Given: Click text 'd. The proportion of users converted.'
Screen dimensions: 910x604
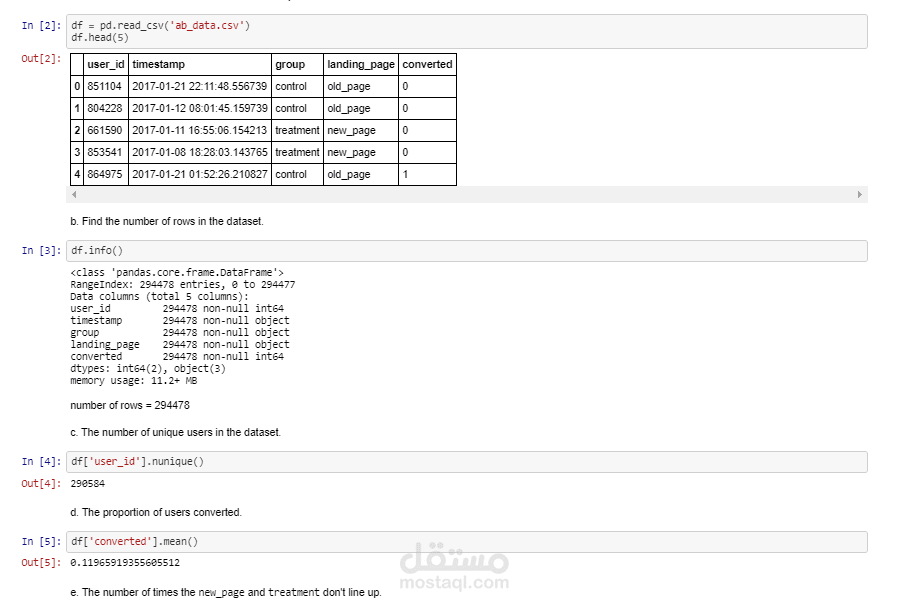Looking at the screenshot, I should (156, 512).
